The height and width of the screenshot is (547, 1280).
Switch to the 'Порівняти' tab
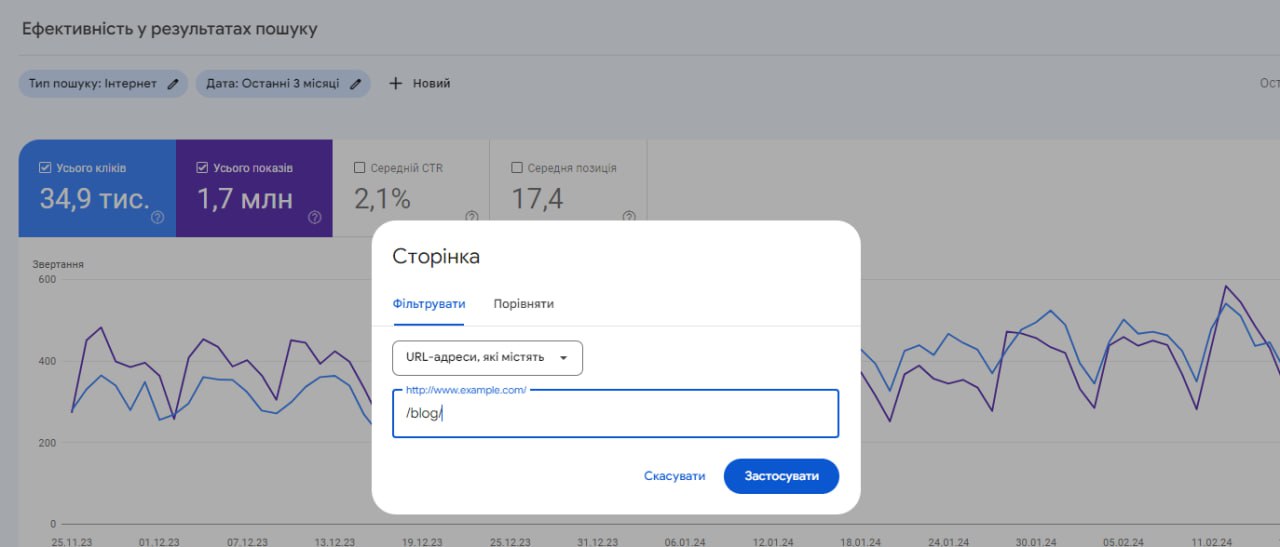click(x=523, y=304)
